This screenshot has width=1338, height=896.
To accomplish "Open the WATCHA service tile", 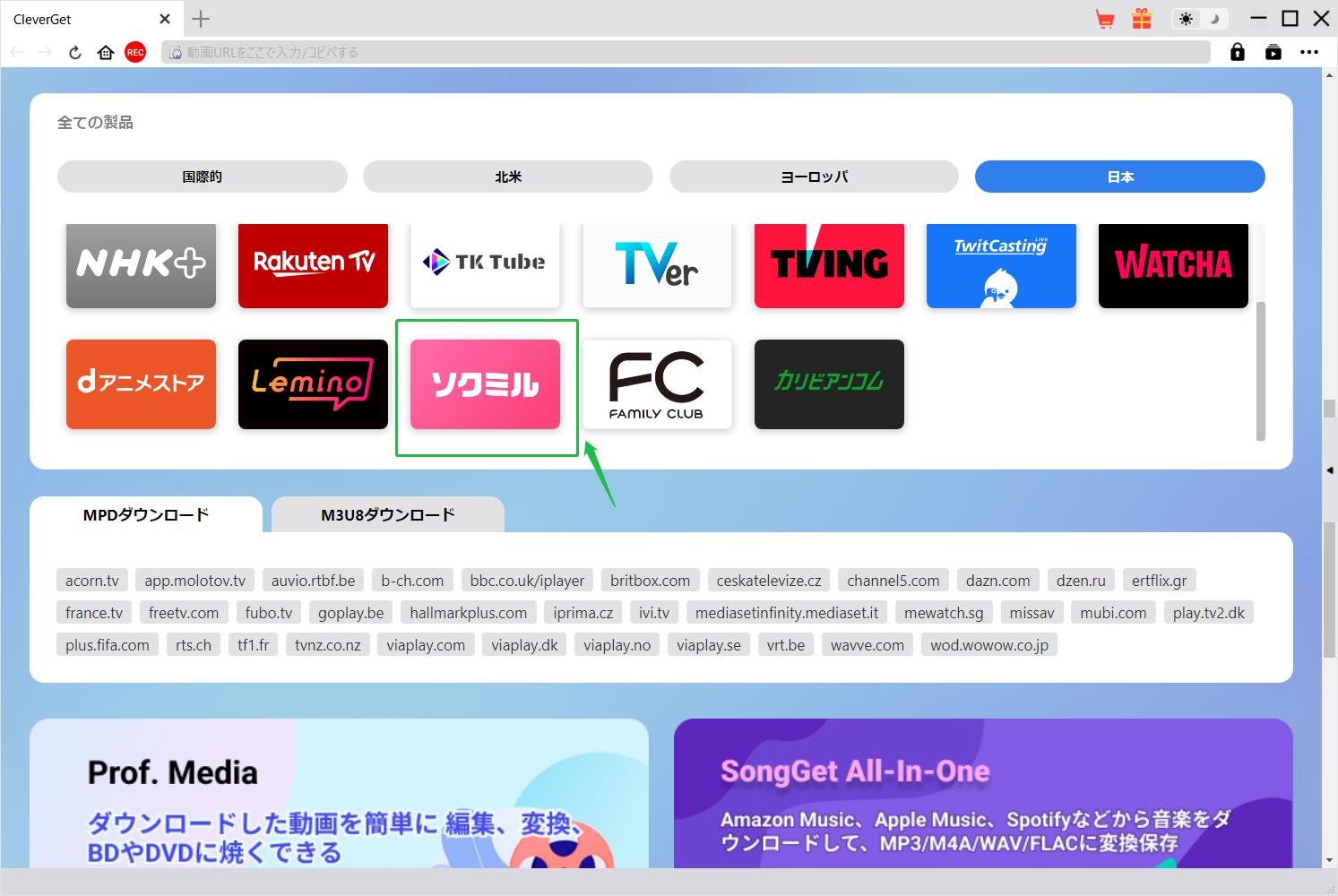I will click(1173, 265).
